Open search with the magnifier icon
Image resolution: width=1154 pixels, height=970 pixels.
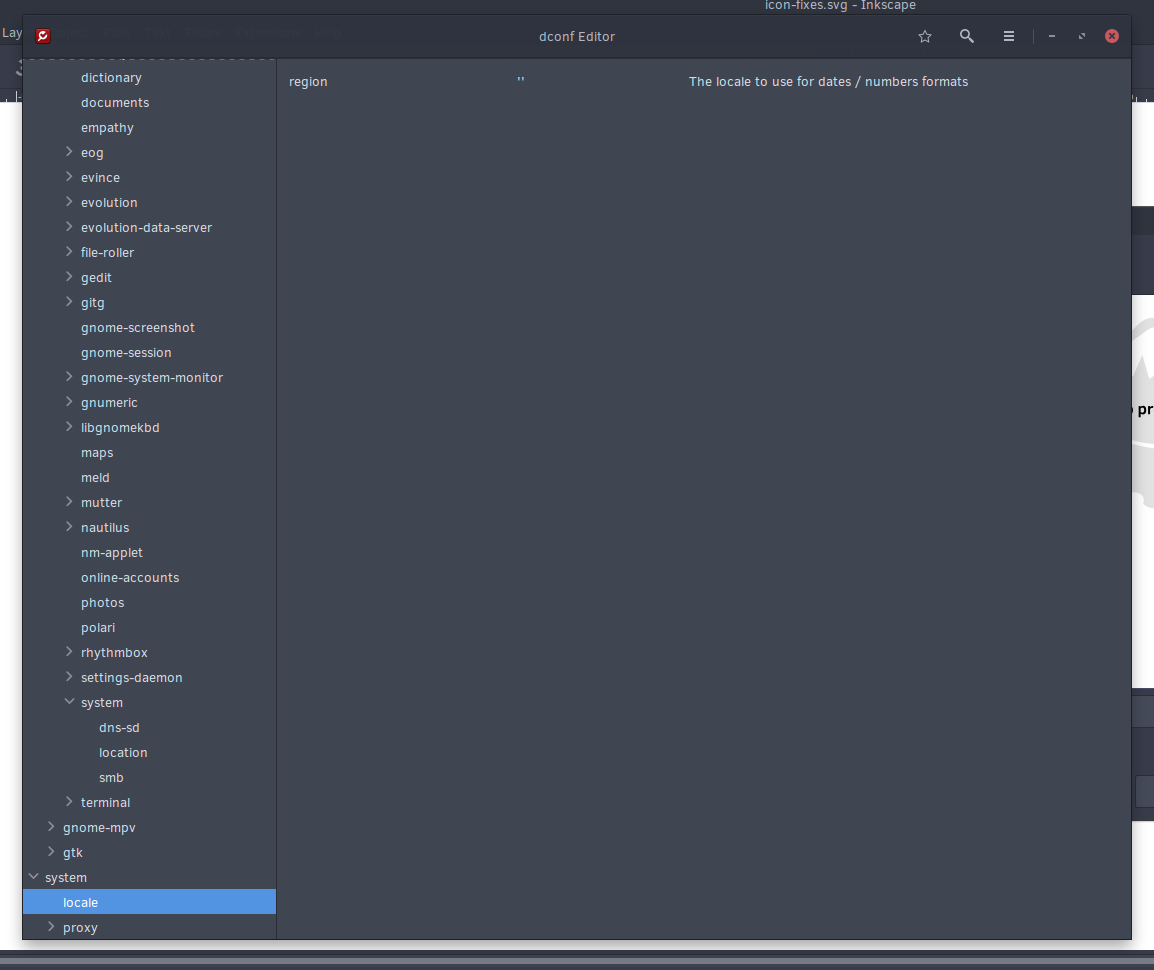[x=966, y=36]
